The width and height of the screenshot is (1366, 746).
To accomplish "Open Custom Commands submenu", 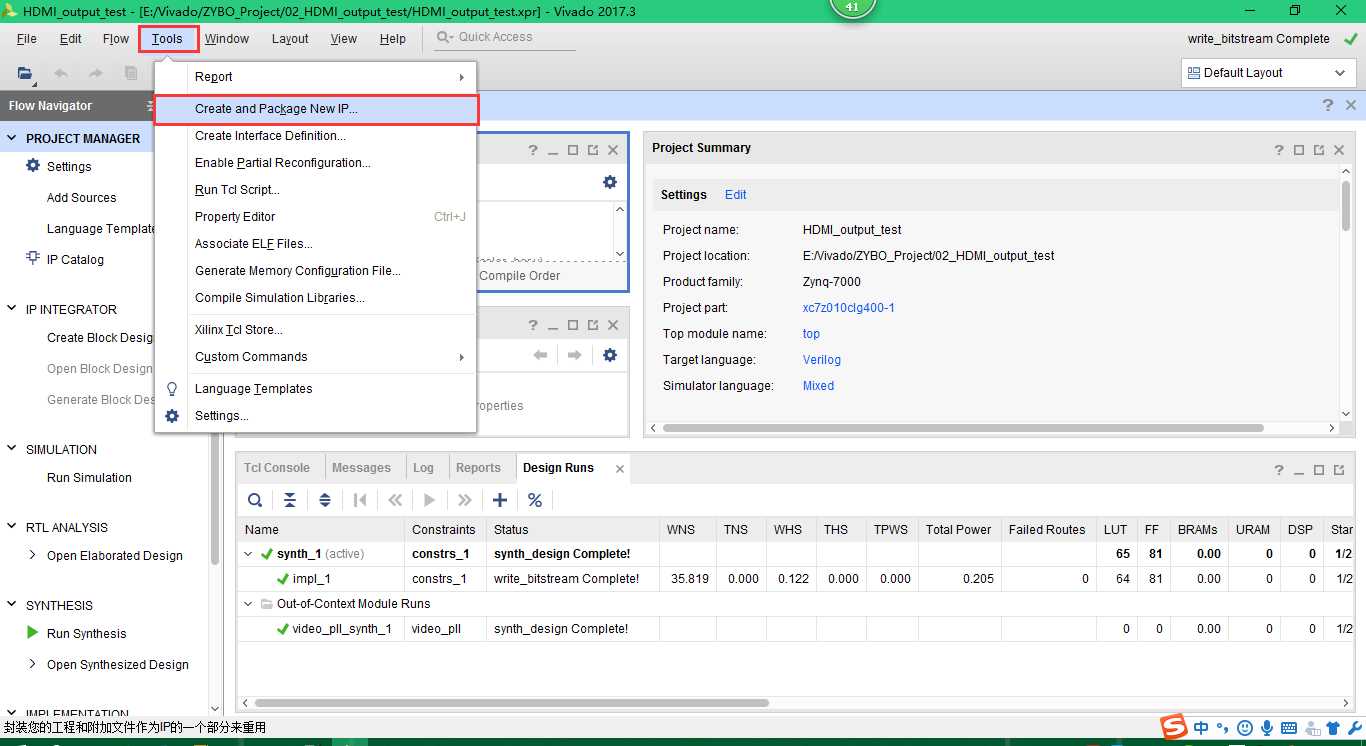I will pyautogui.click(x=316, y=357).
